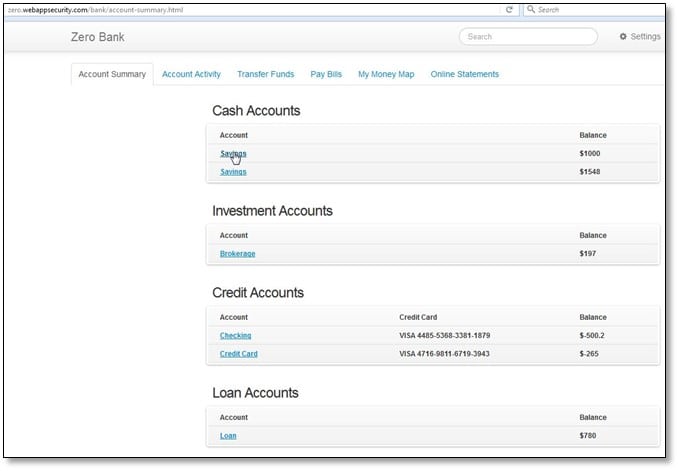Click the Checking account link
Viewport: 679px width, 471px height.
pos(235,336)
